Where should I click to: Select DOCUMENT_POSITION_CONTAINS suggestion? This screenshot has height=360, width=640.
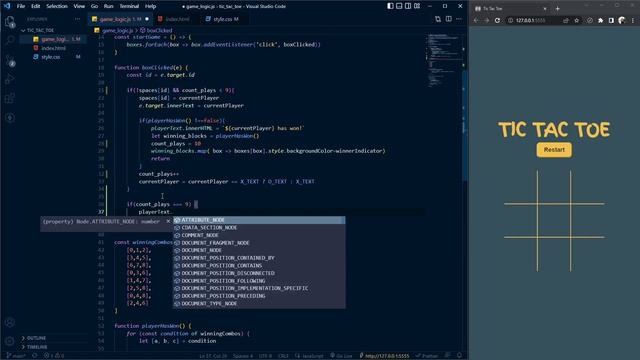[x=259, y=265]
